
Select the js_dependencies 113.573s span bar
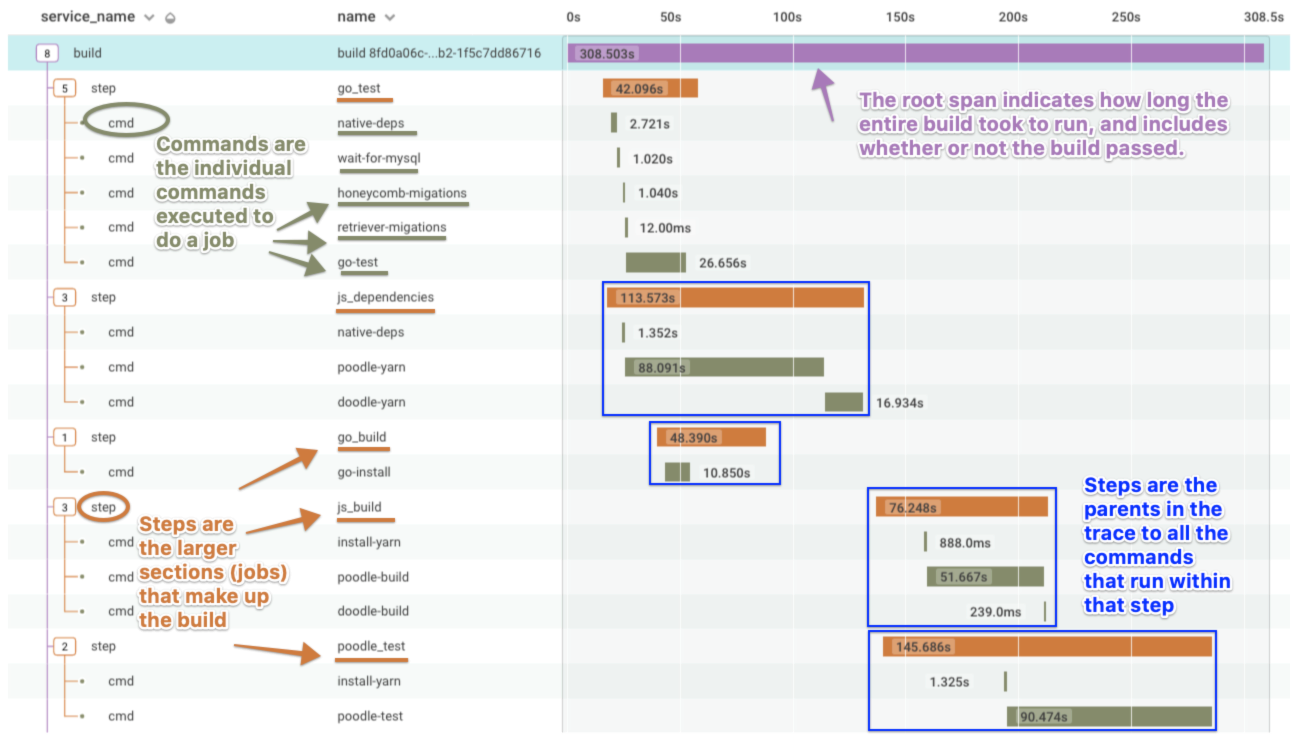[734, 297]
